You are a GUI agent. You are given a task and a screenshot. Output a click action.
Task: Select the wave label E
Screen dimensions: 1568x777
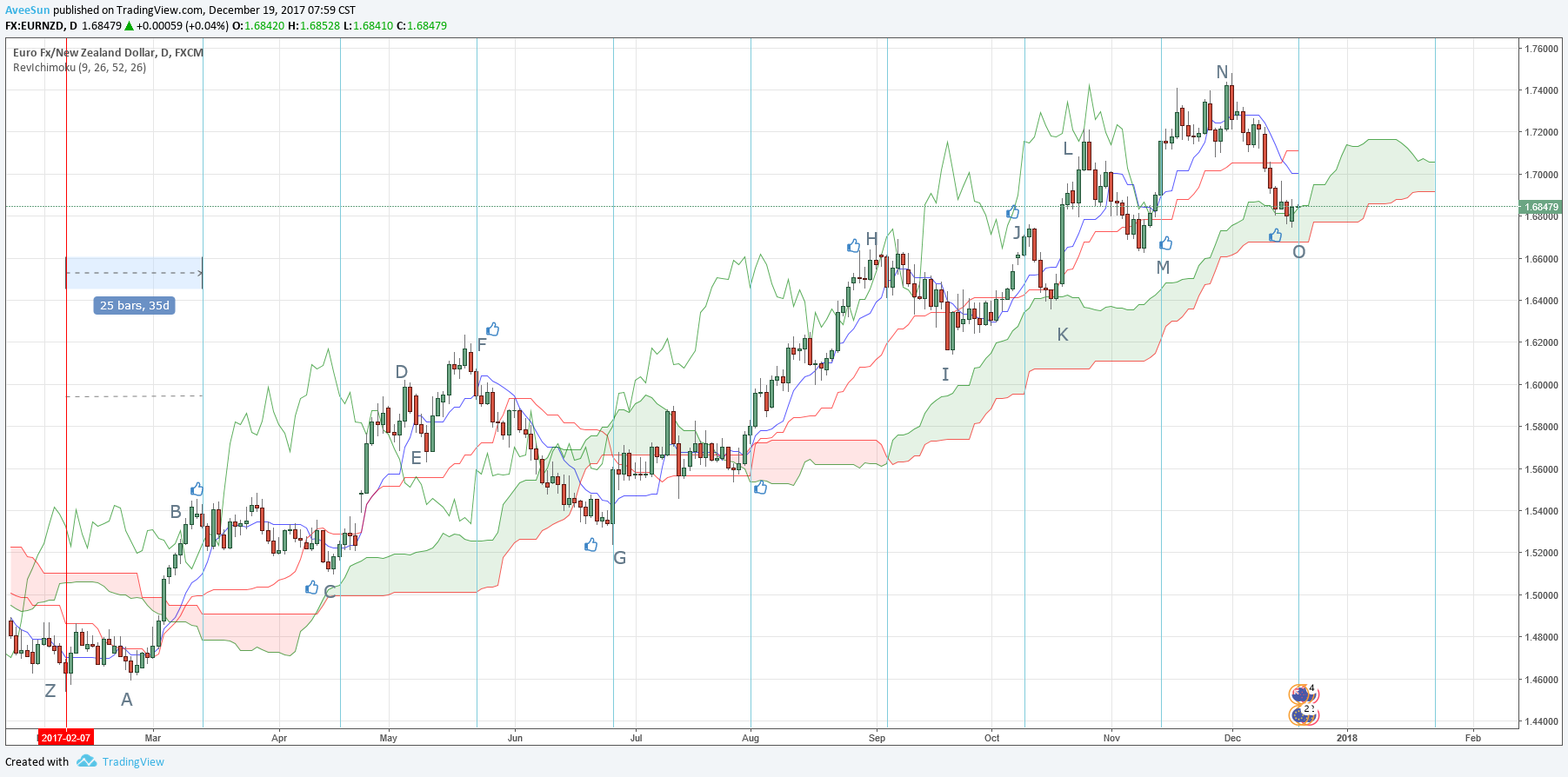click(x=417, y=458)
